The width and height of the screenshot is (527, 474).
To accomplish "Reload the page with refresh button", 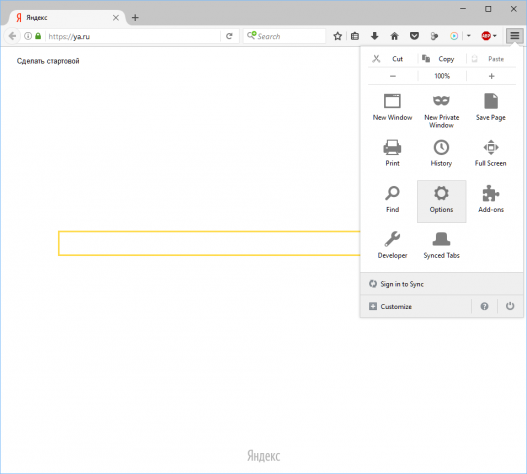I will (x=229, y=36).
